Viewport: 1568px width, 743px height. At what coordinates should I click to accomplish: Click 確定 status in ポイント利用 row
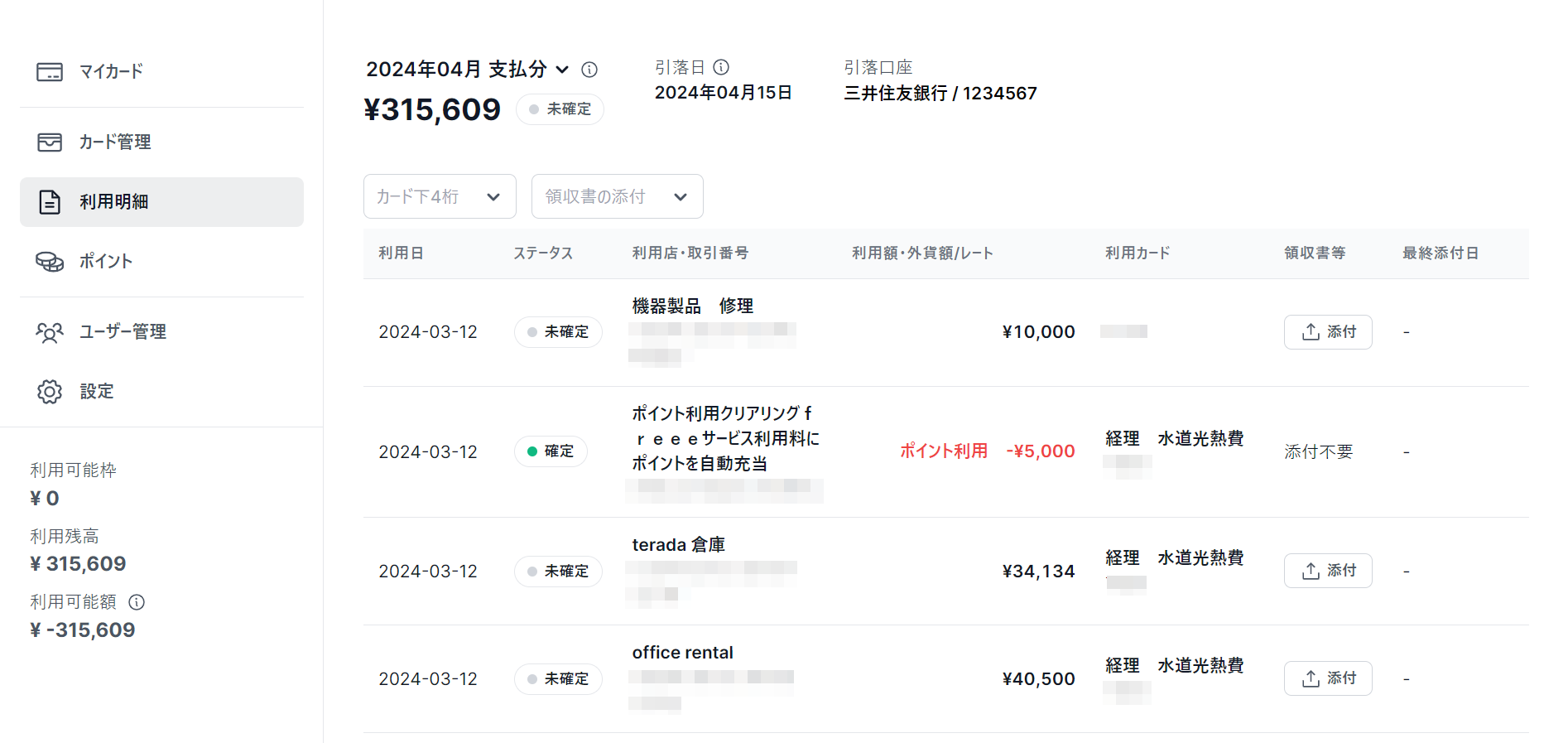pyautogui.click(x=551, y=451)
